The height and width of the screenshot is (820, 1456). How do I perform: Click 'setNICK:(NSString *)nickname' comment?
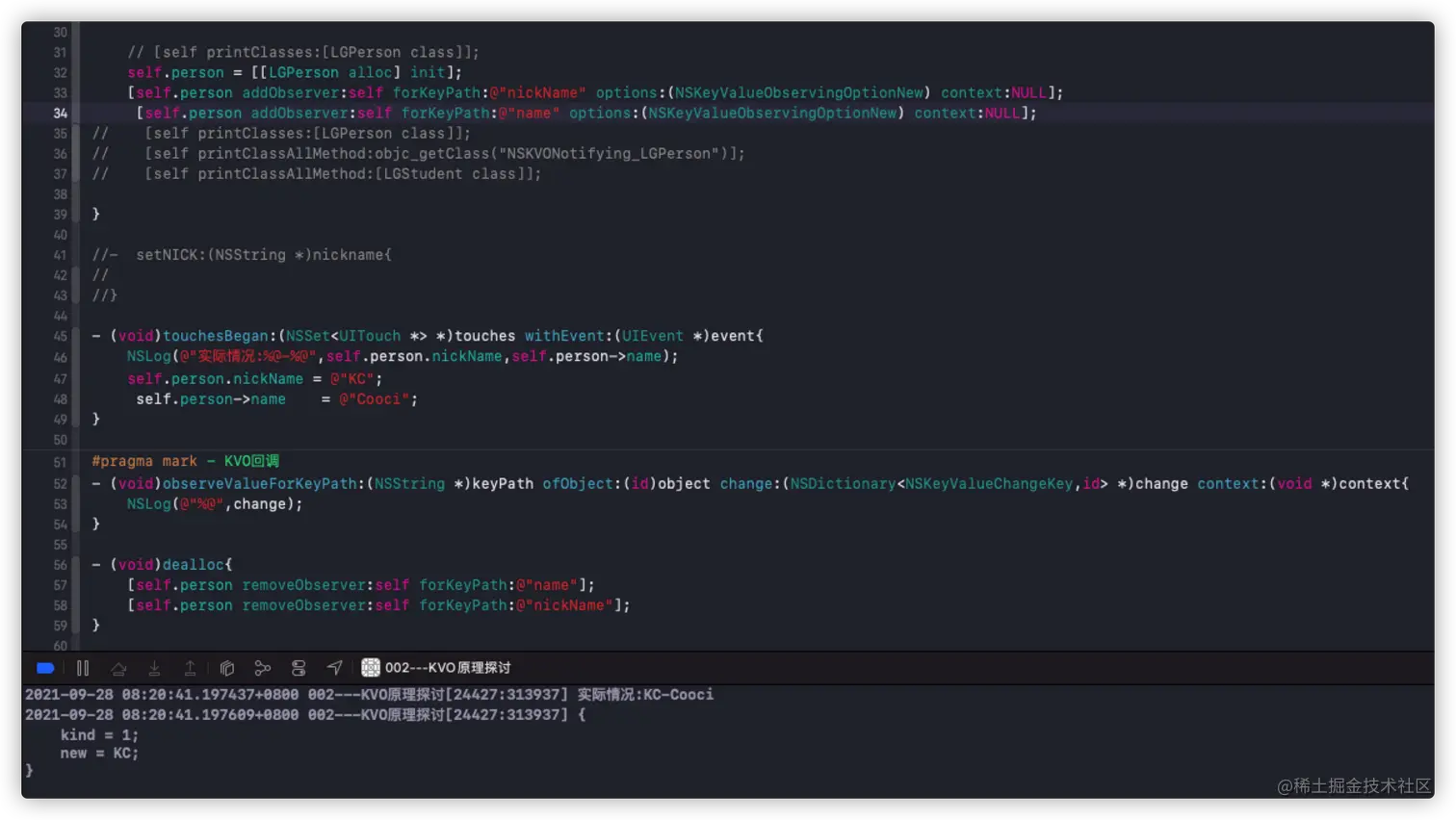pos(259,255)
